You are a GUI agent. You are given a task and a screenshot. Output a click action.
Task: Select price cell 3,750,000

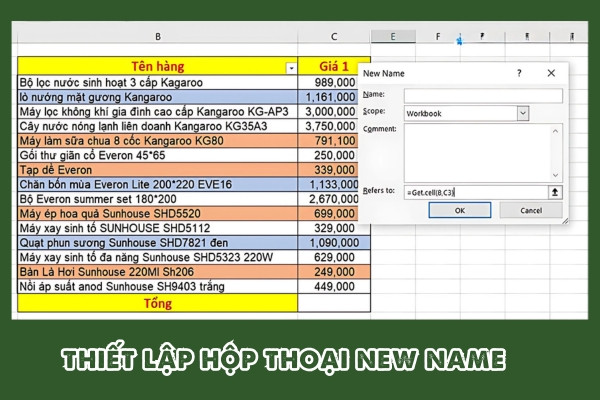[x=328, y=126]
